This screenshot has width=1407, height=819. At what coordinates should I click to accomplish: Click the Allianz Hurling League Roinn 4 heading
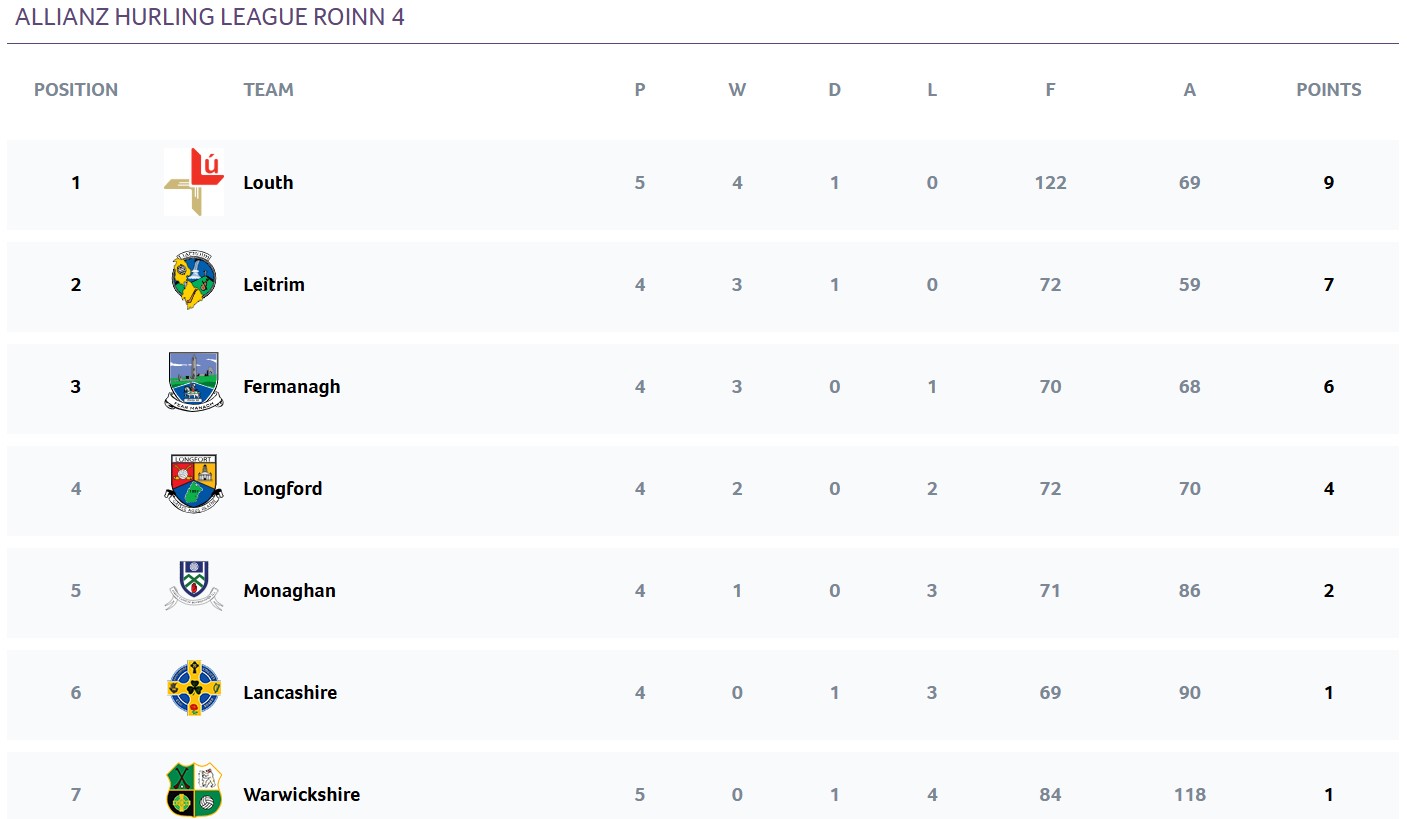click(210, 17)
